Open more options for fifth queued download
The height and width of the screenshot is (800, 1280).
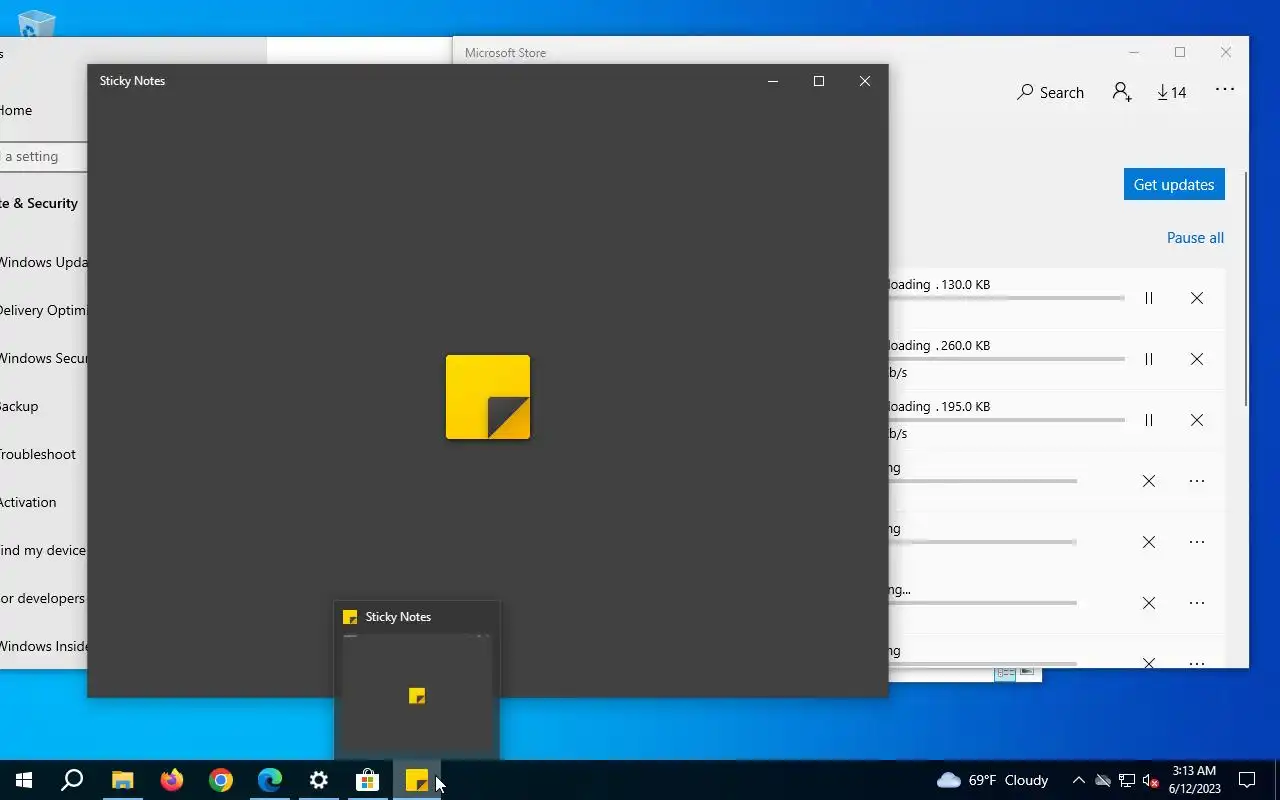click(1197, 542)
